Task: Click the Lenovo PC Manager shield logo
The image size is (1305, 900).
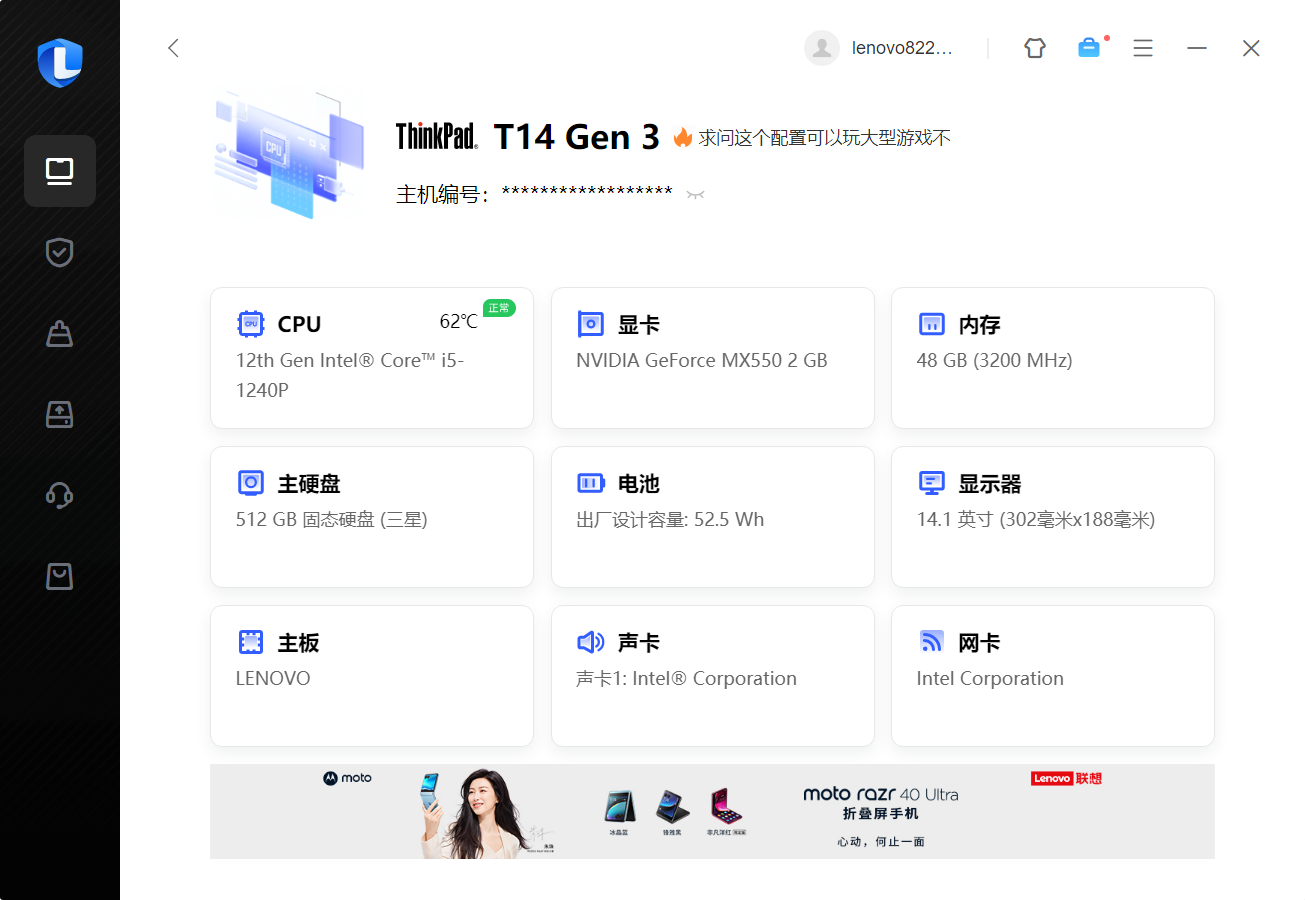Action: (x=60, y=63)
